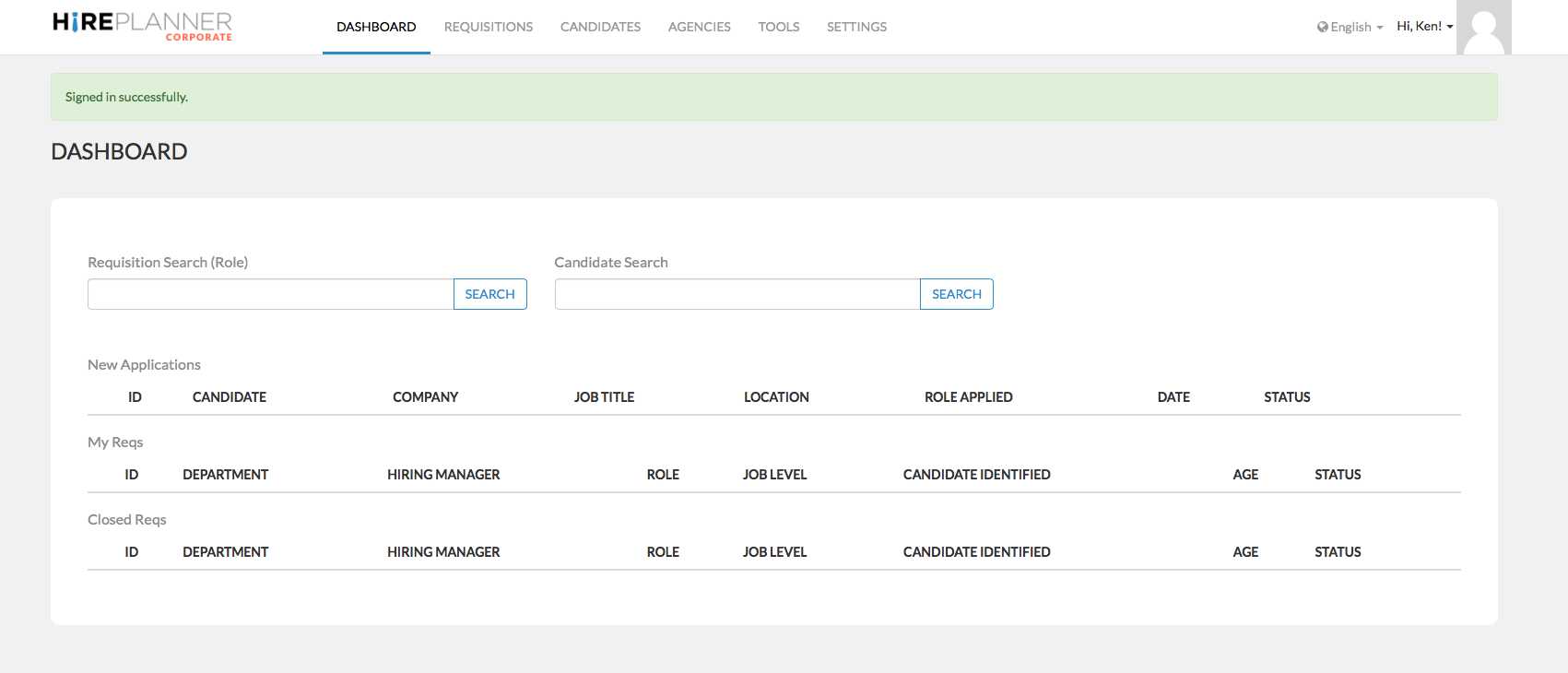Click Hiring Manager header under My Reqs
This screenshot has width=1568, height=673.
443,475
